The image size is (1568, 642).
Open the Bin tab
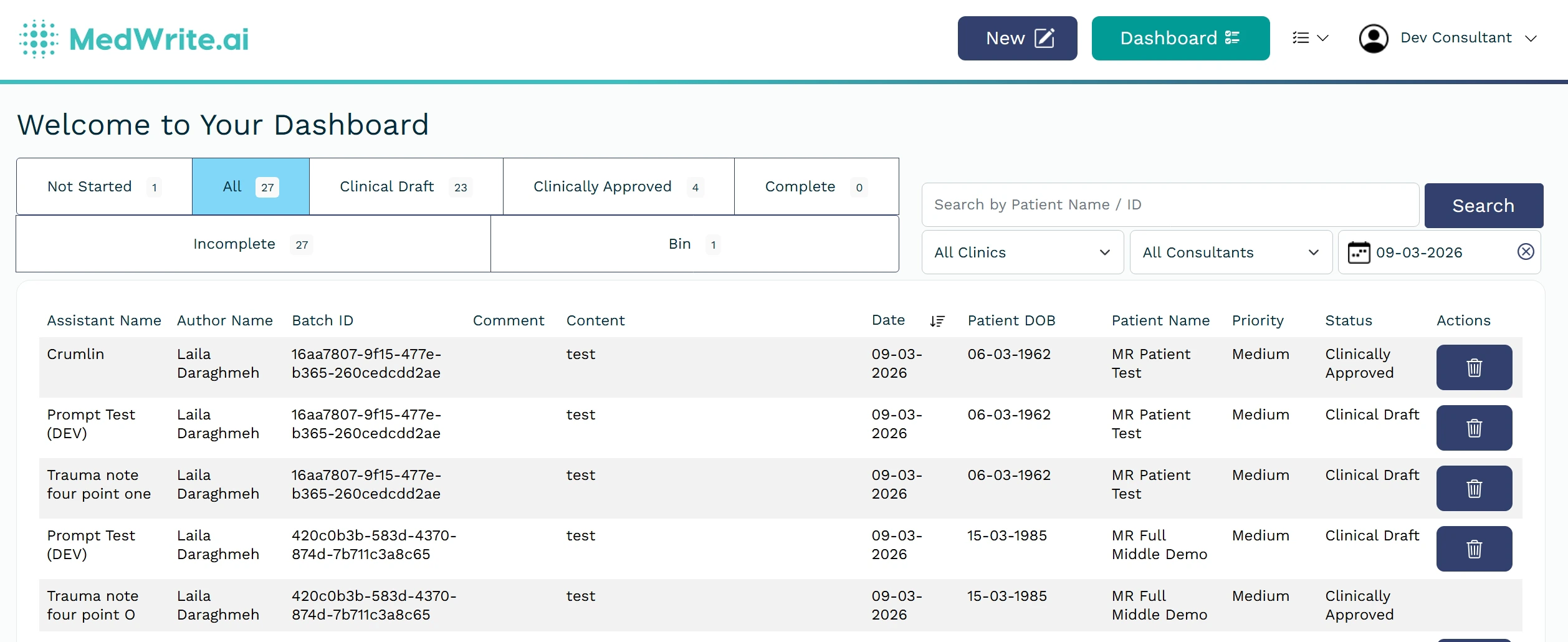(x=694, y=244)
